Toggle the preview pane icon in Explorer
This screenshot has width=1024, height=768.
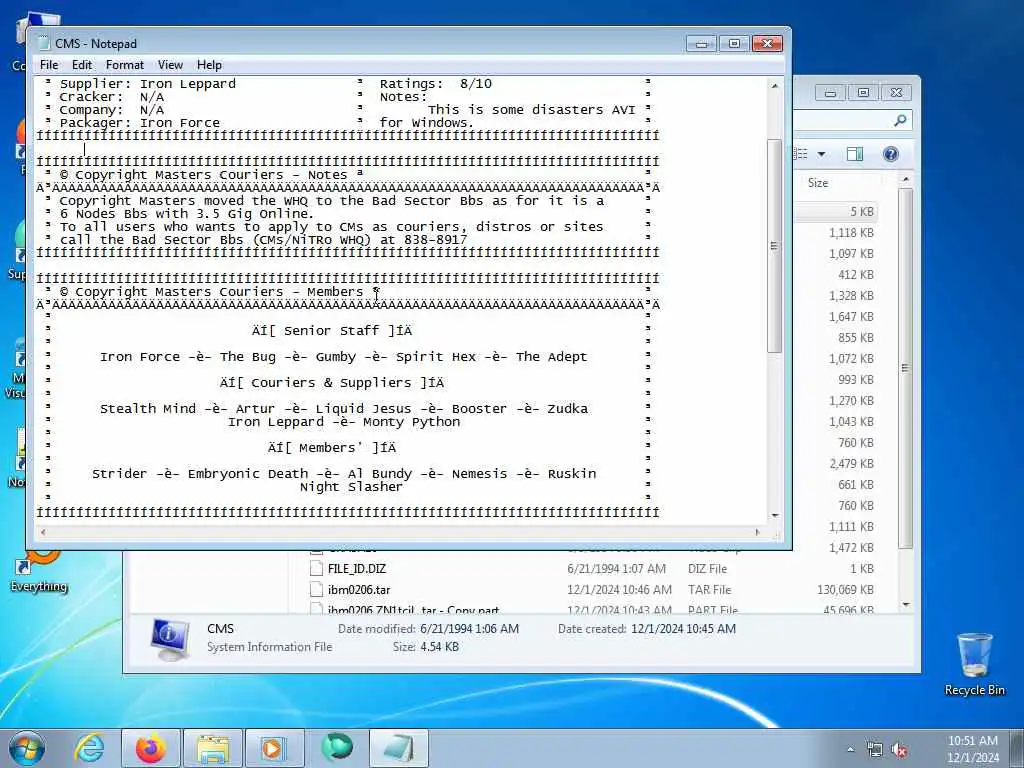tap(855, 154)
